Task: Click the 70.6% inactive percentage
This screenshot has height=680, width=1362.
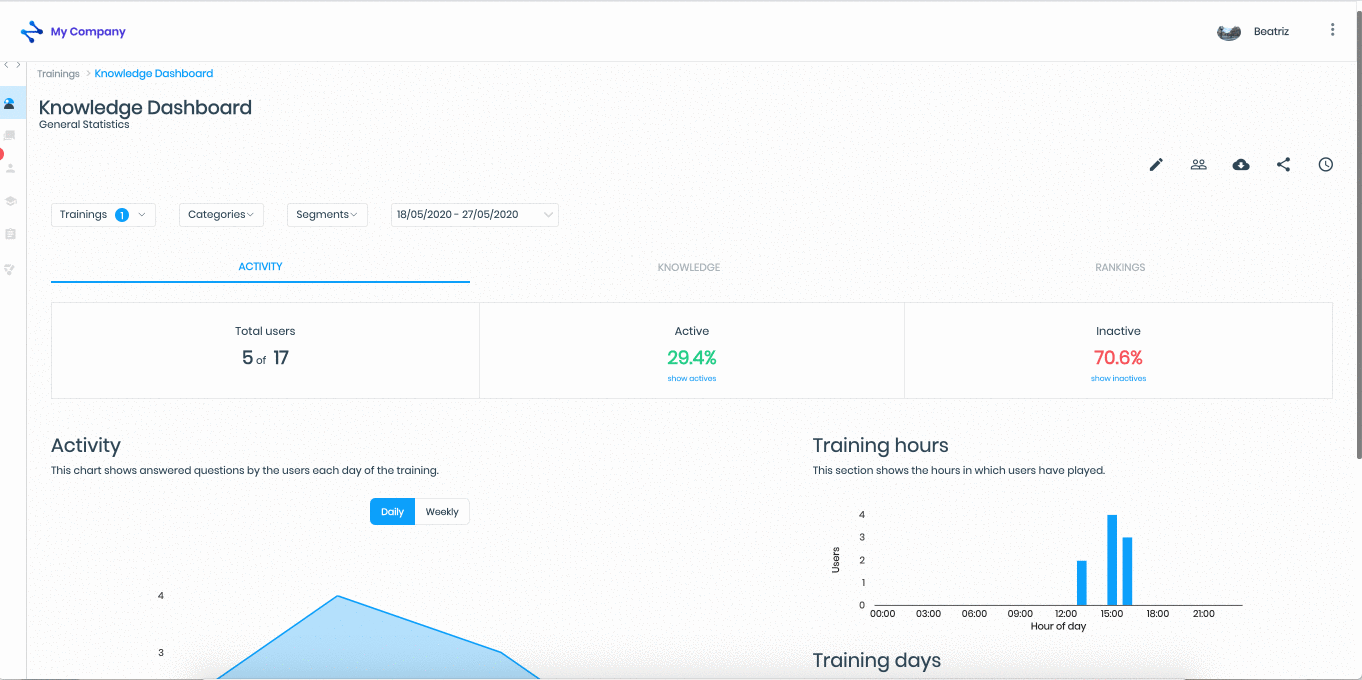Action: tap(1118, 358)
